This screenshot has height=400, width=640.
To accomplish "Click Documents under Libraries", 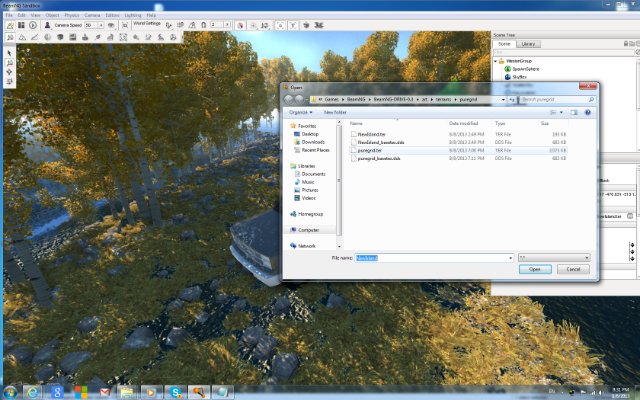I will pyautogui.click(x=313, y=174).
